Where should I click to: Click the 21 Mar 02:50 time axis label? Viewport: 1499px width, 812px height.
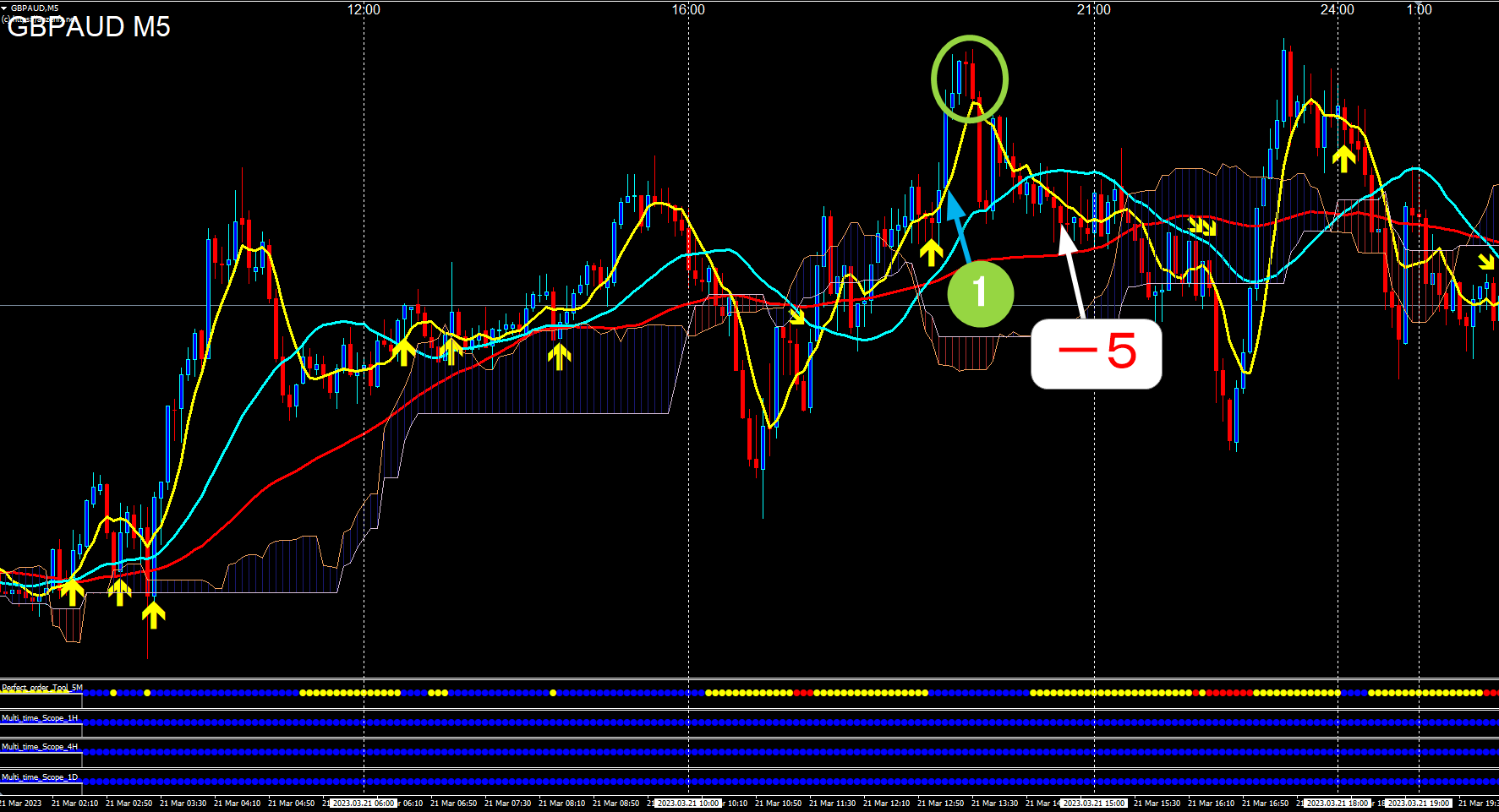(129, 804)
